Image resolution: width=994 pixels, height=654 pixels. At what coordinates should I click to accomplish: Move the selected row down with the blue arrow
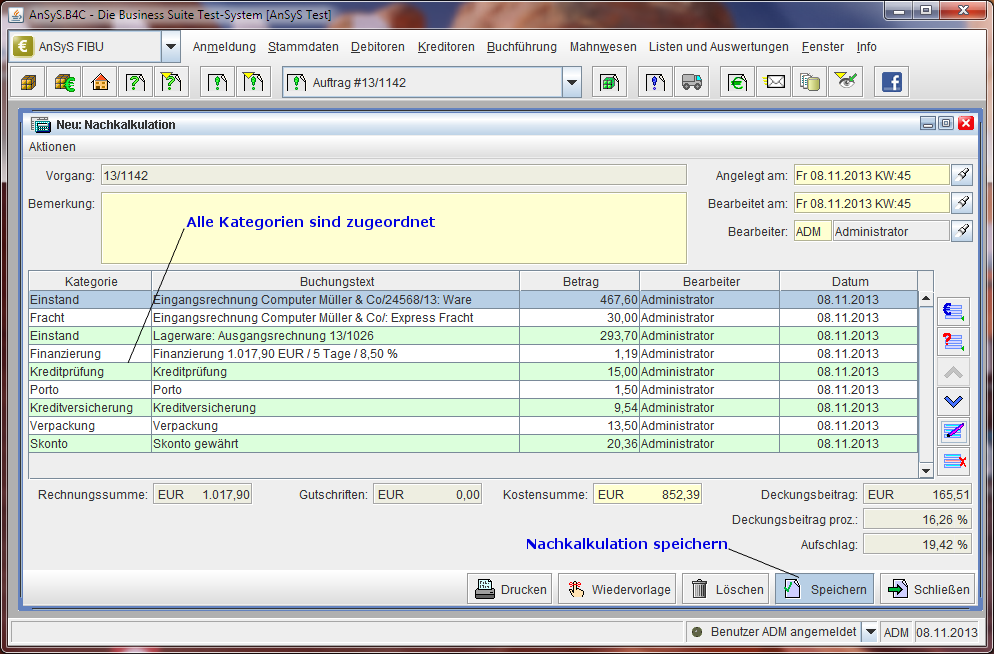pyautogui.click(x=954, y=401)
